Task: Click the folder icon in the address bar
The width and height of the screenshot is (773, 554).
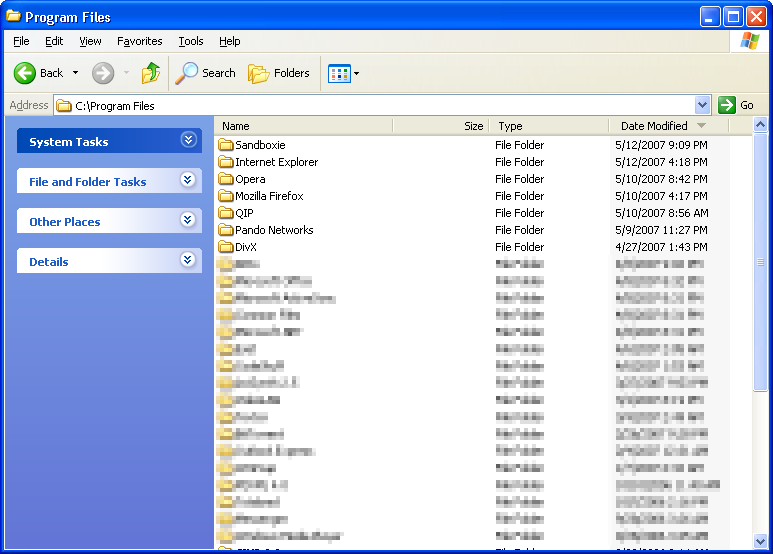Action: (64, 105)
